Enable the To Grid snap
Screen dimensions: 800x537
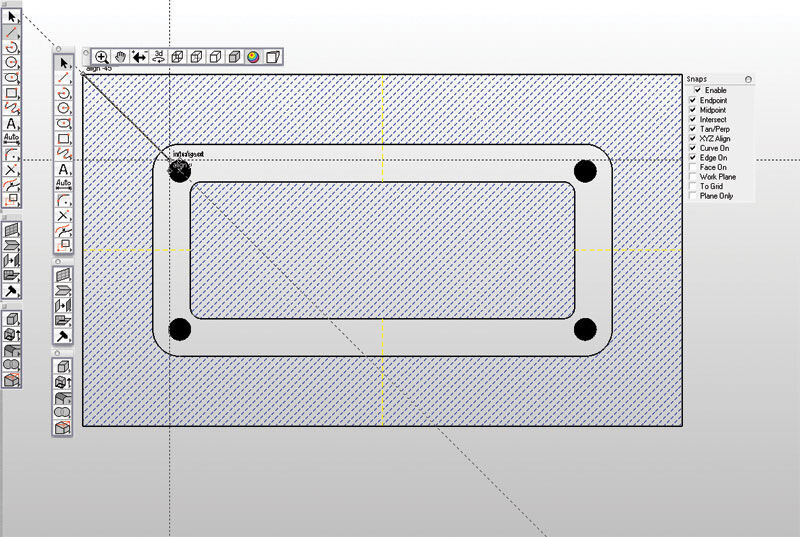(693, 186)
